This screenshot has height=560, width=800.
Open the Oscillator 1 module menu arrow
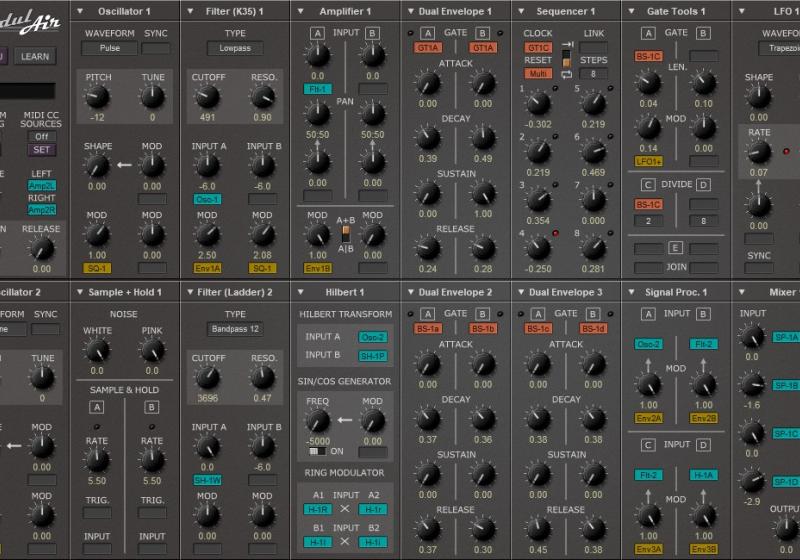81,11
